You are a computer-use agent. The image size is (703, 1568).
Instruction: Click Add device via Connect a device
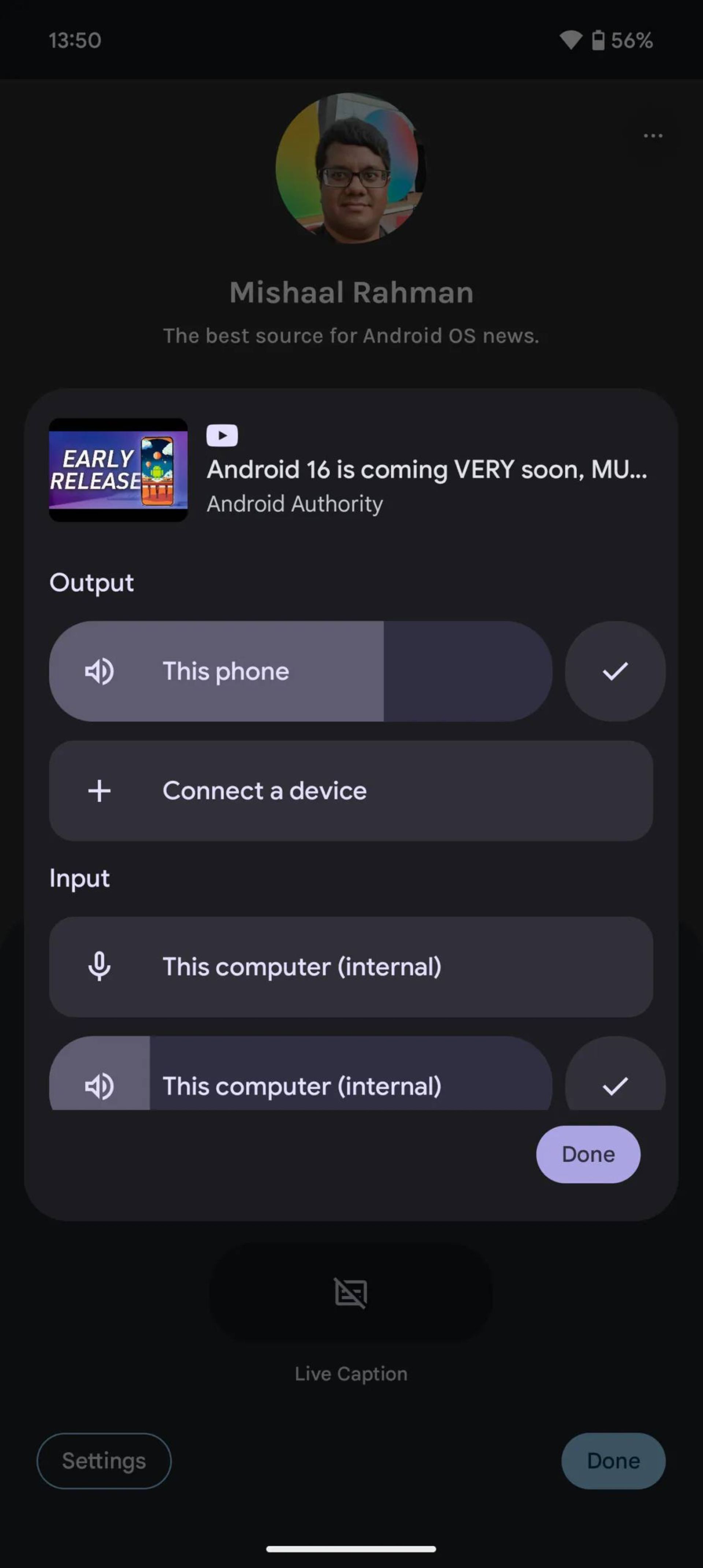coord(351,790)
